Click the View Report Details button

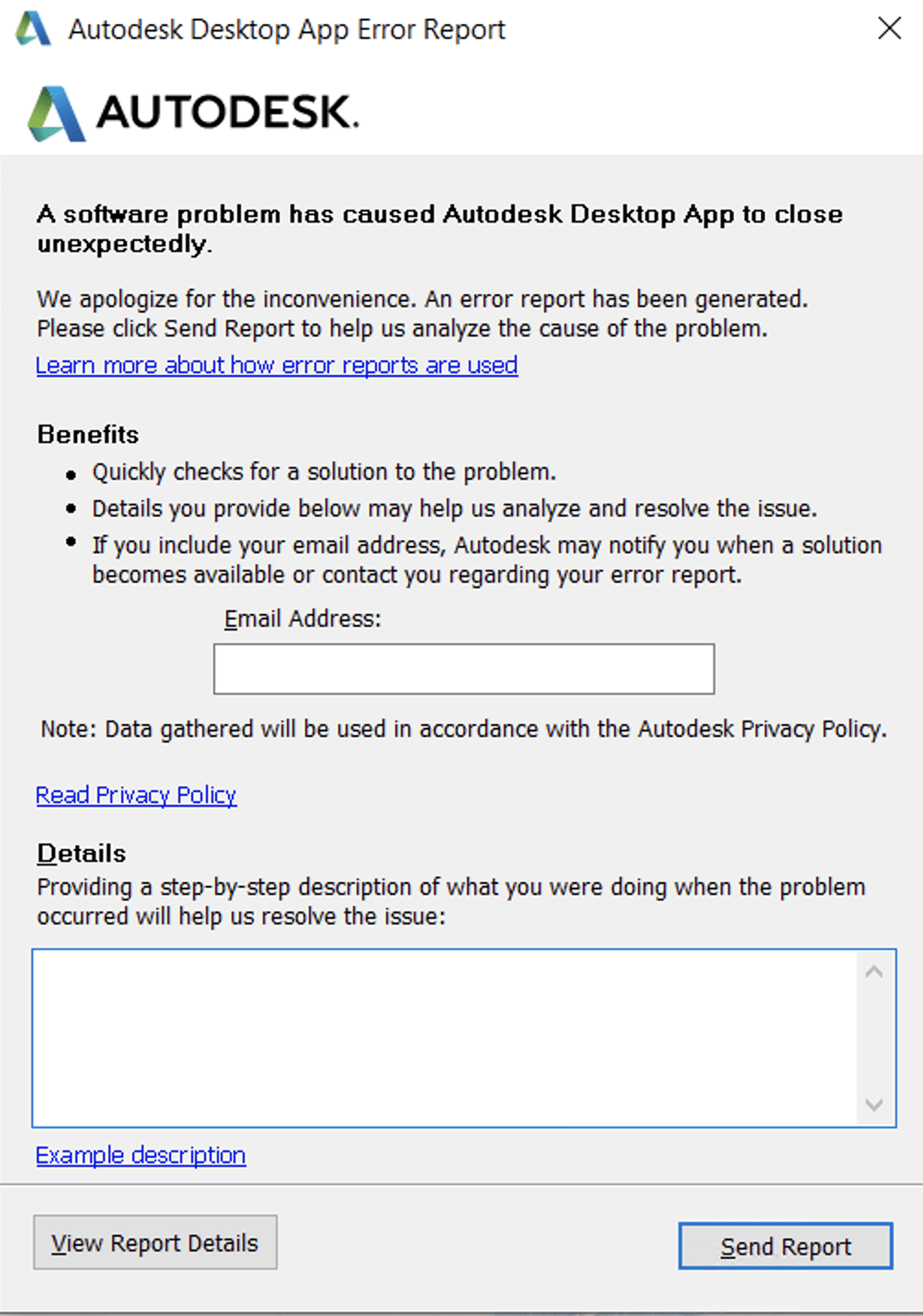click(155, 1242)
